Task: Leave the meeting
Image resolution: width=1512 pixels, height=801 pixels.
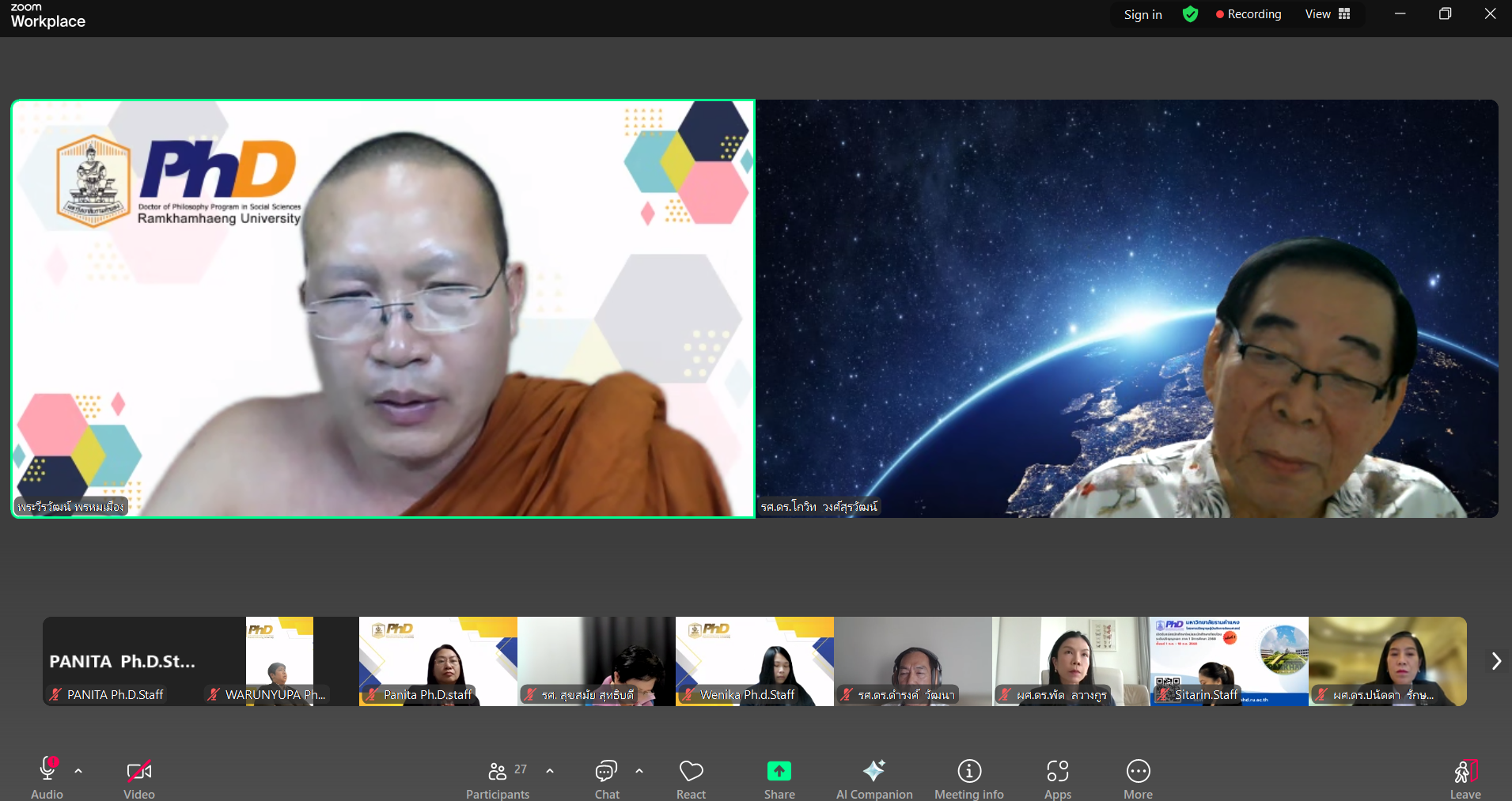Action: coord(1465,778)
